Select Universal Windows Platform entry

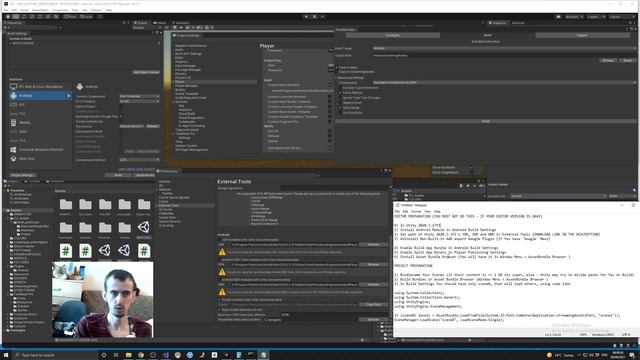40,150
